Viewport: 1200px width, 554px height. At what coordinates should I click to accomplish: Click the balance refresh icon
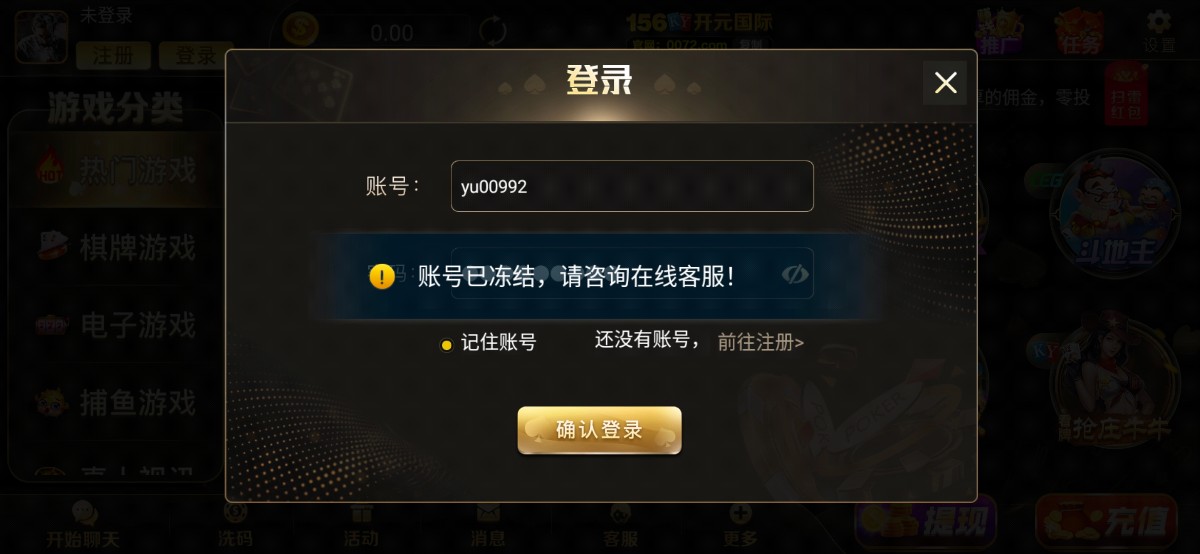pyautogui.click(x=492, y=32)
